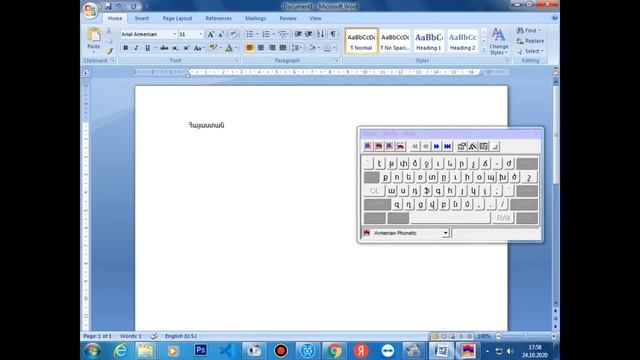Apply the font color swatch
Image resolution: width=640 pixels, height=360 pixels.
coord(229,48)
